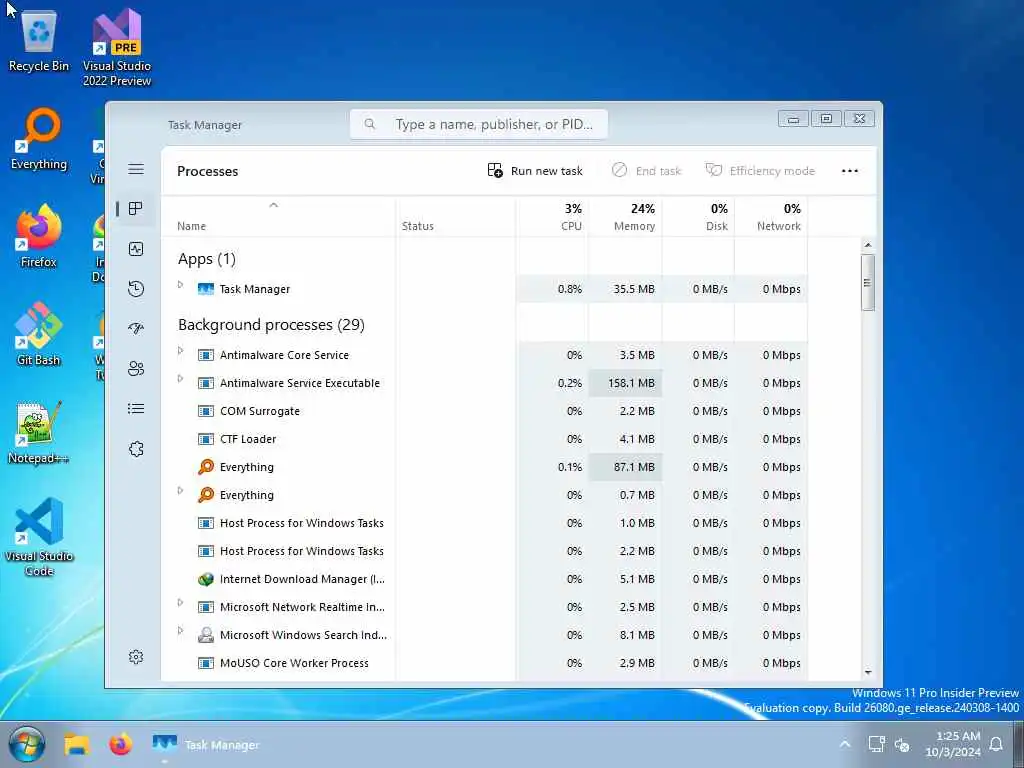Select the Processes page icon in sidebar
The height and width of the screenshot is (768, 1024).
click(x=136, y=208)
